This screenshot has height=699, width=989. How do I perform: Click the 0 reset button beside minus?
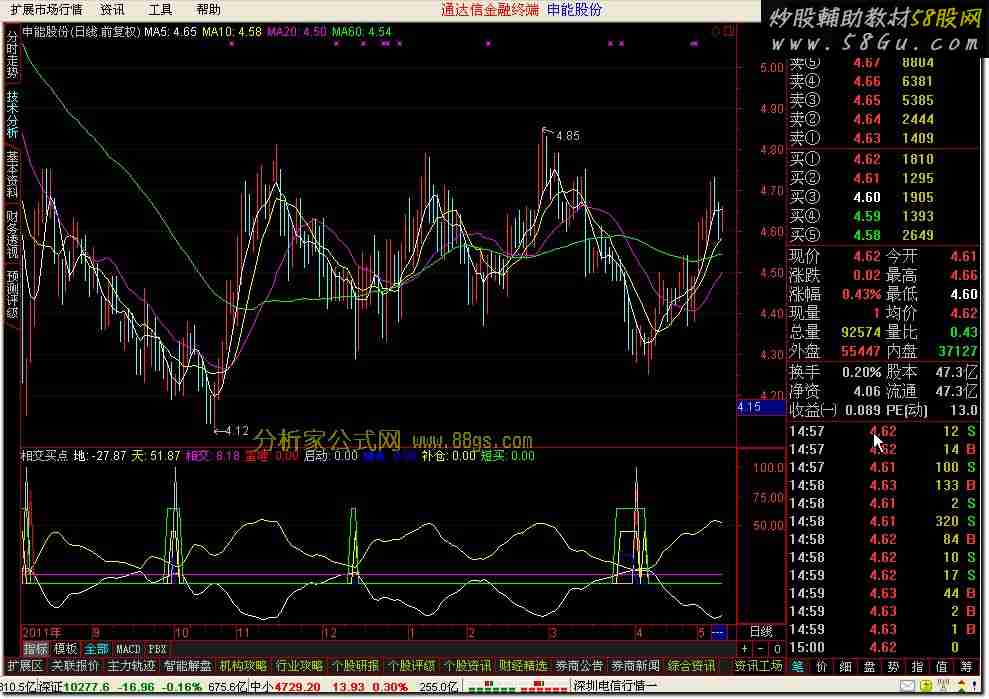pyautogui.click(x=777, y=649)
